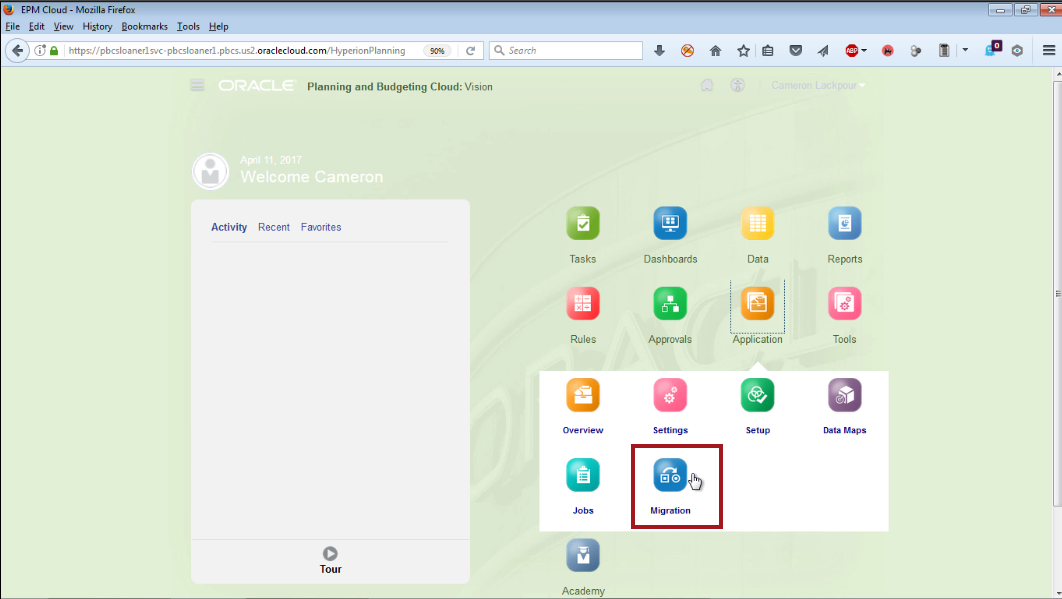Open the History menu
The image size is (1062, 599).
(x=98, y=26)
